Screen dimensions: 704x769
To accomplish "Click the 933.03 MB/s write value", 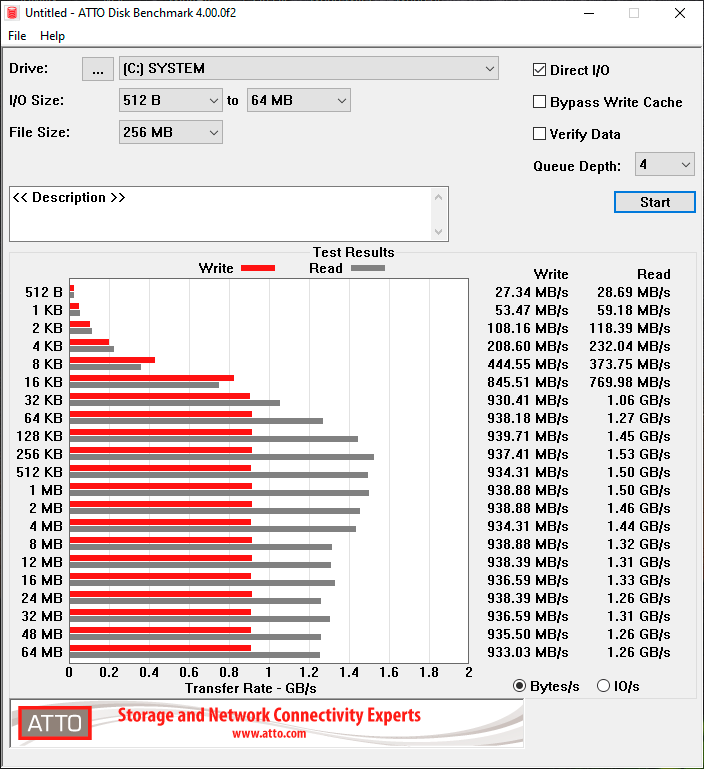I will point(527,652).
